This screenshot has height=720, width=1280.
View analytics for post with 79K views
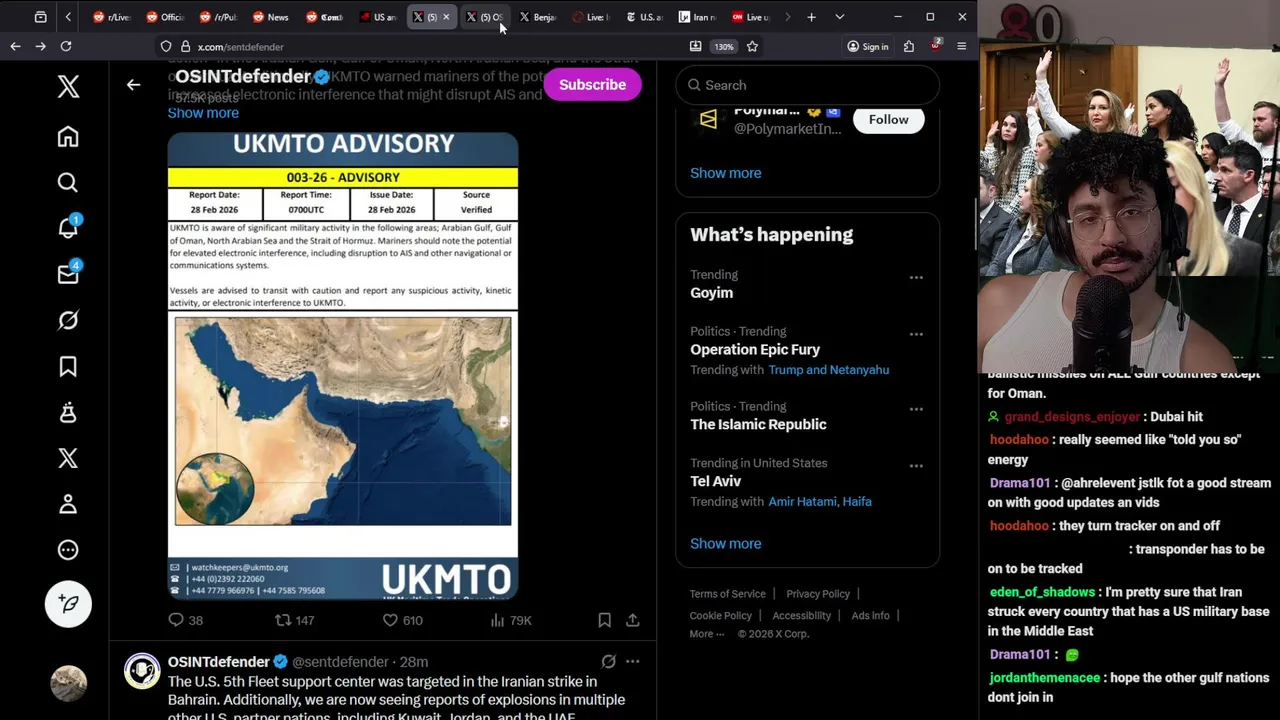click(511, 620)
